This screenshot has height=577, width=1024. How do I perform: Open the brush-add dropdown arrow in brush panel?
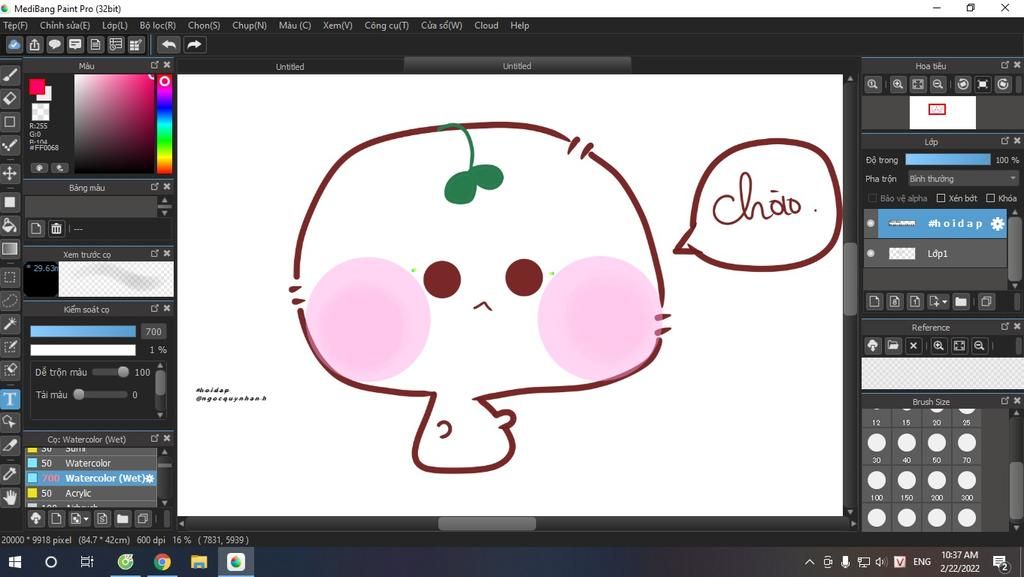click(x=86, y=519)
